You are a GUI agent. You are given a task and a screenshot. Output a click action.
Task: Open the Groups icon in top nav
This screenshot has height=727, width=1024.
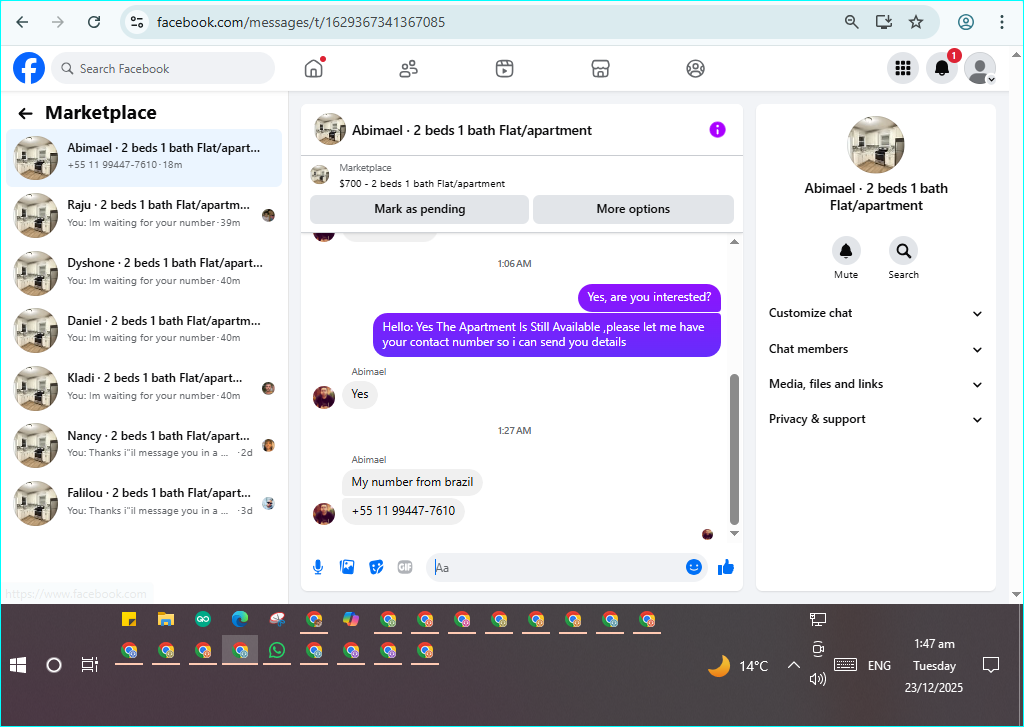[x=696, y=69]
